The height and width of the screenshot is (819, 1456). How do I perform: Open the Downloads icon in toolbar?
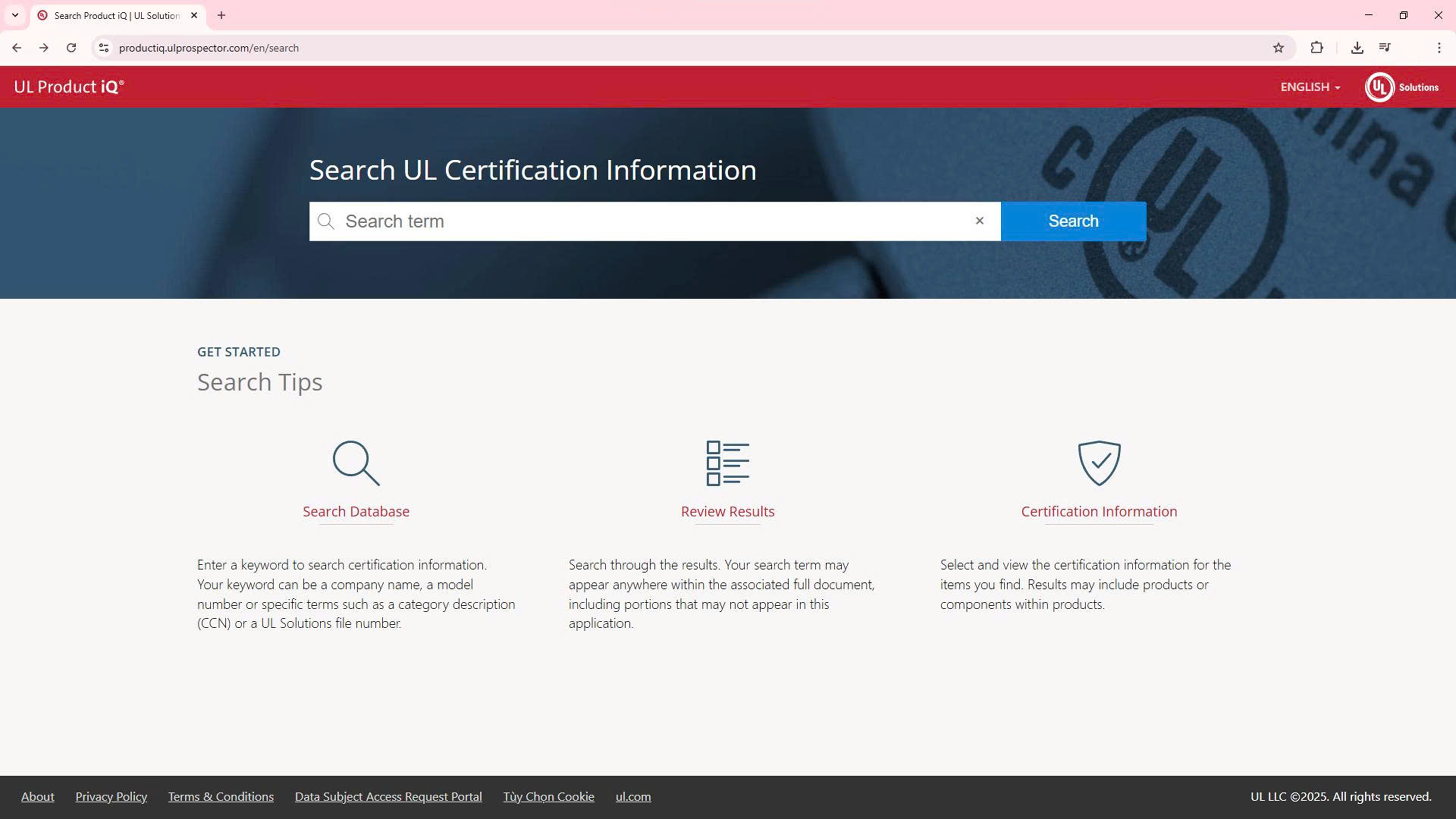[1357, 48]
